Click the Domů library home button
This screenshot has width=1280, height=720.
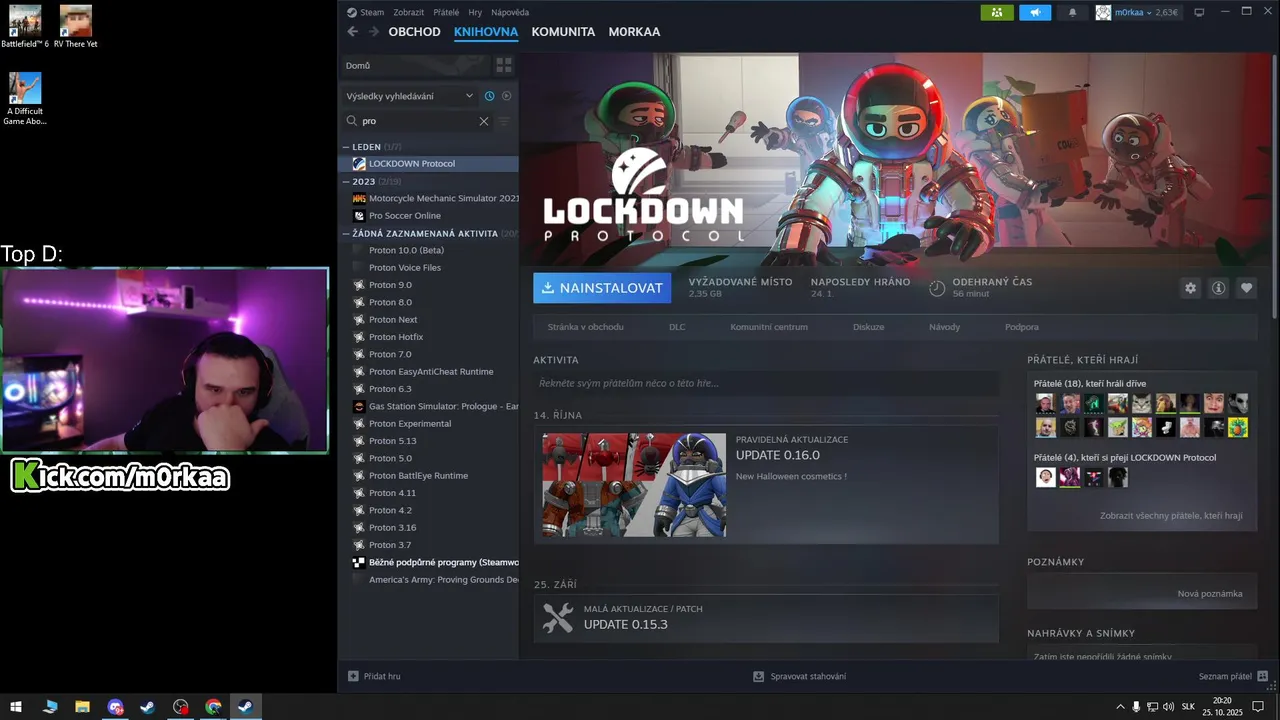[x=415, y=66]
